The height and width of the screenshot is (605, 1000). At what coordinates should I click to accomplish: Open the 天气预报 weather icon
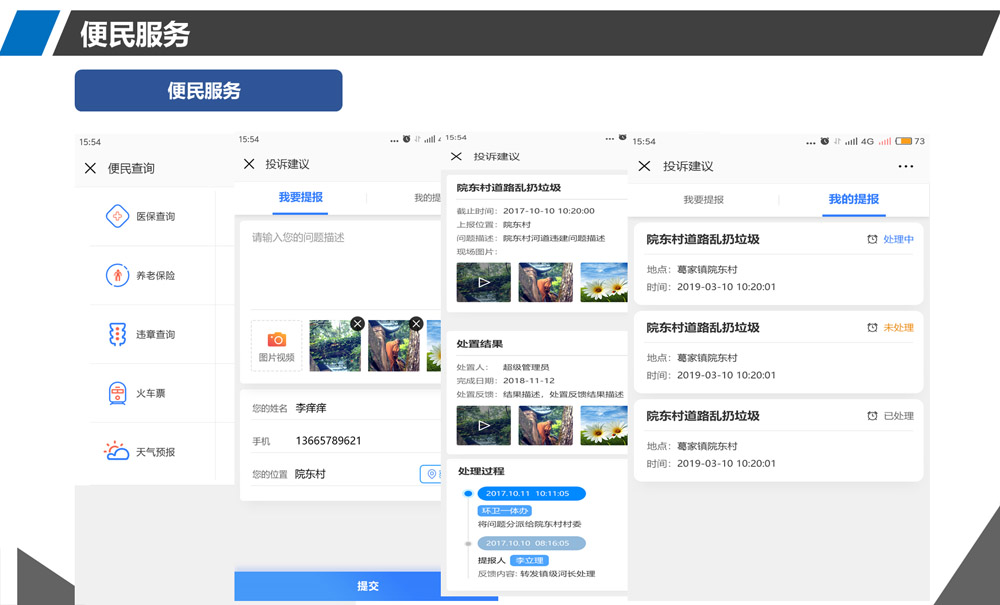pyautogui.click(x=116, y=451)
